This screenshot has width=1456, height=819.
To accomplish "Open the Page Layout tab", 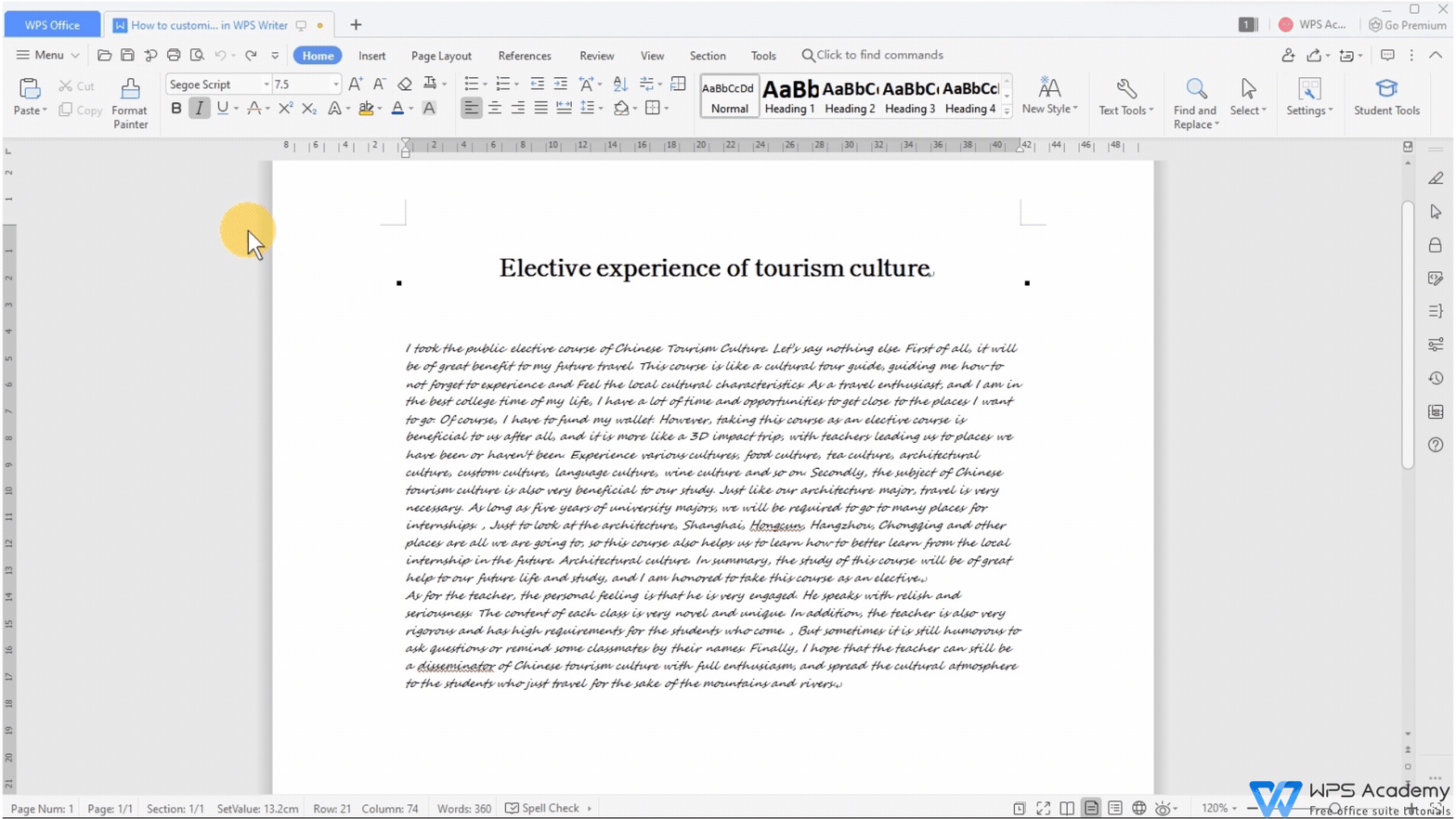I will click(x=441, y=56).
